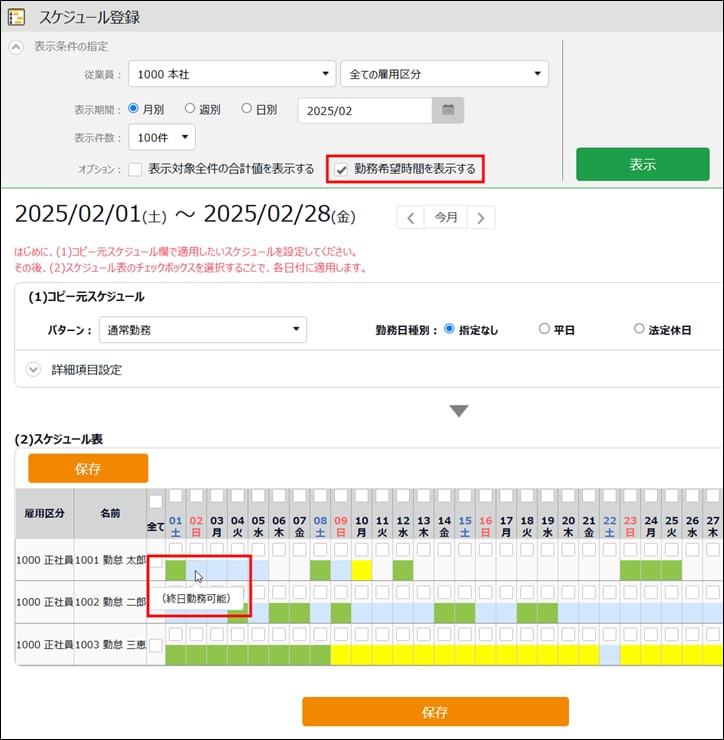The height and width of the screenshot is (740, 724).
Task: Click the 今月 button
Action: (x=445, y=218)
